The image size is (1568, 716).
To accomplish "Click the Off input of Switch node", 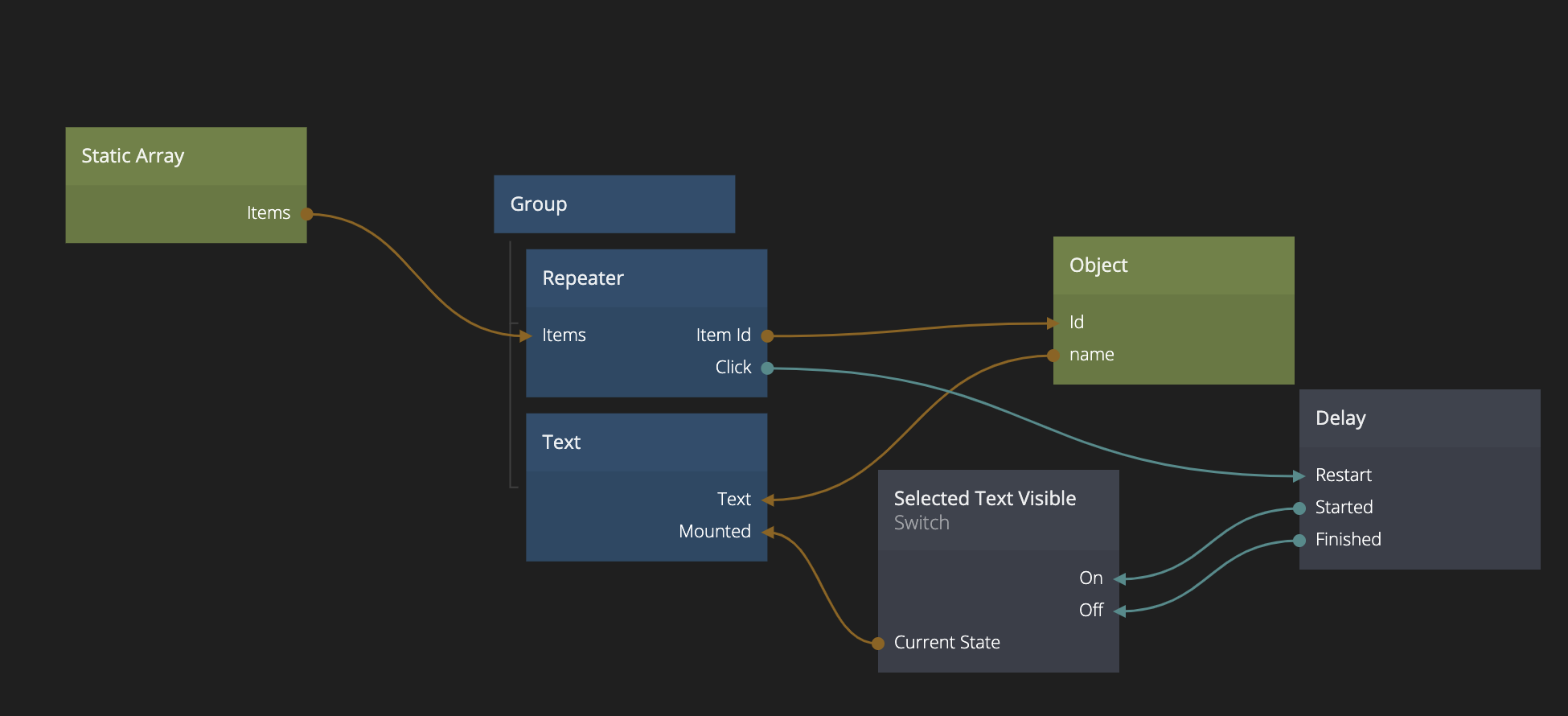I will coord(1091,611).
